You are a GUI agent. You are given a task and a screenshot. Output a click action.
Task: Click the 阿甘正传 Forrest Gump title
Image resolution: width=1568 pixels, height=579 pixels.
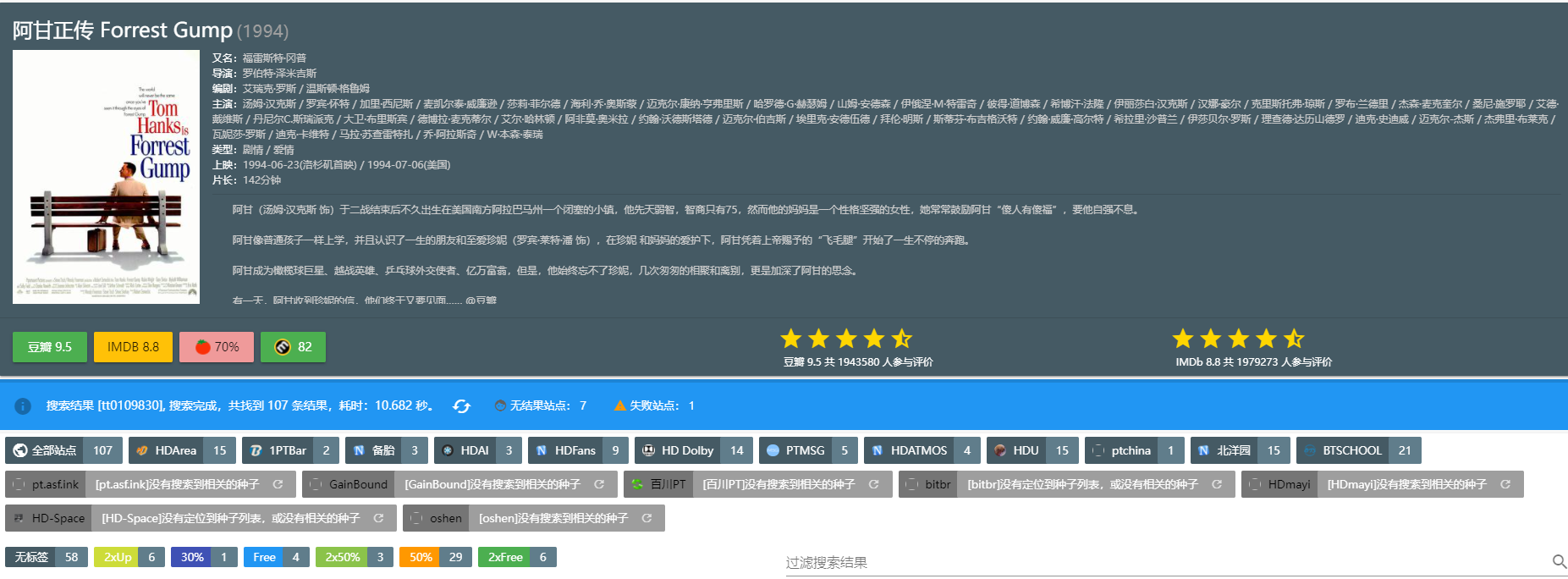coord(122,30)
